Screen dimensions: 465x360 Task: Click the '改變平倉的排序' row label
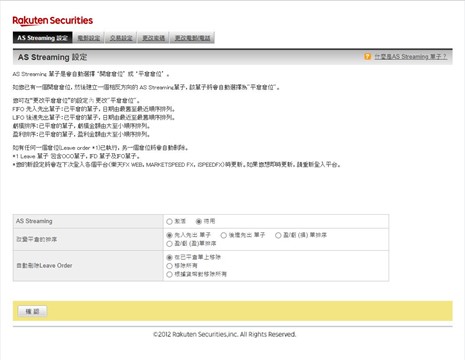[37, 239]
